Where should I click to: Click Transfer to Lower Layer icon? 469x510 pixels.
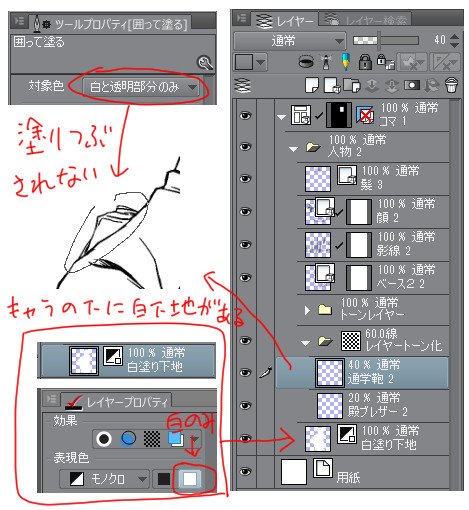pos(372,86)
